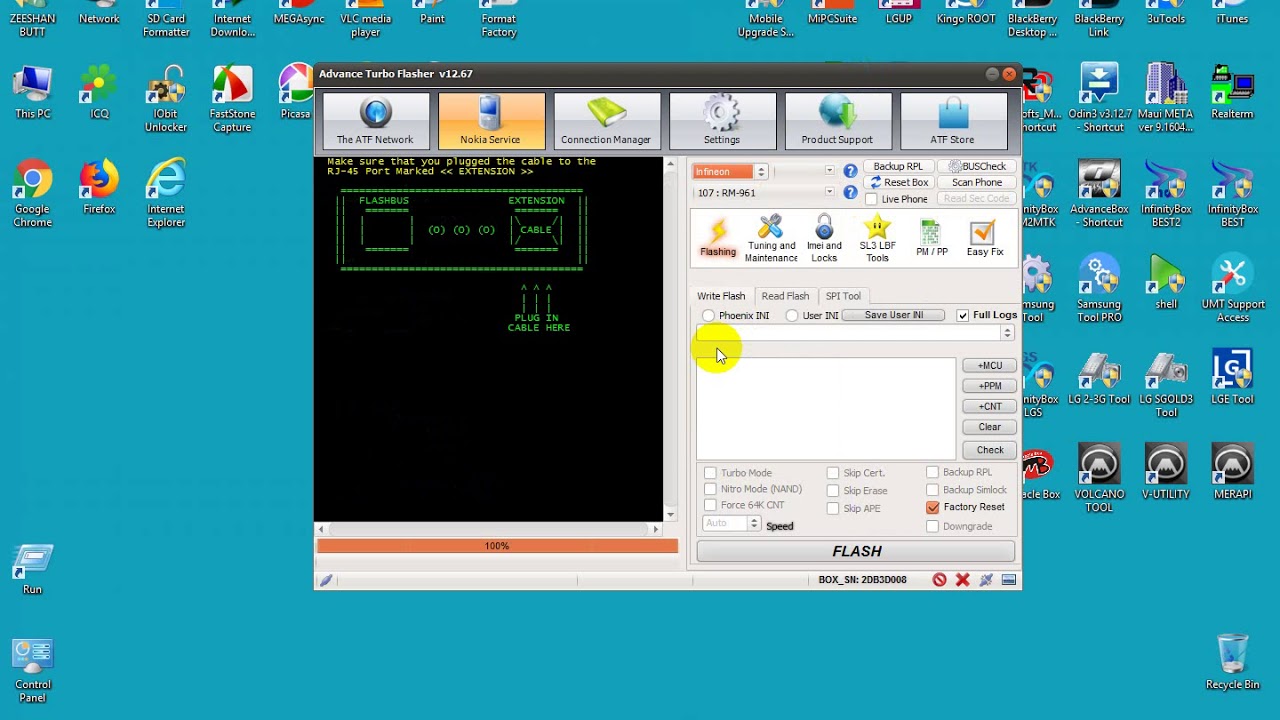Open MERAPI desktop shortcut
The image size is (1280, 720).
tap(1232, 472)
